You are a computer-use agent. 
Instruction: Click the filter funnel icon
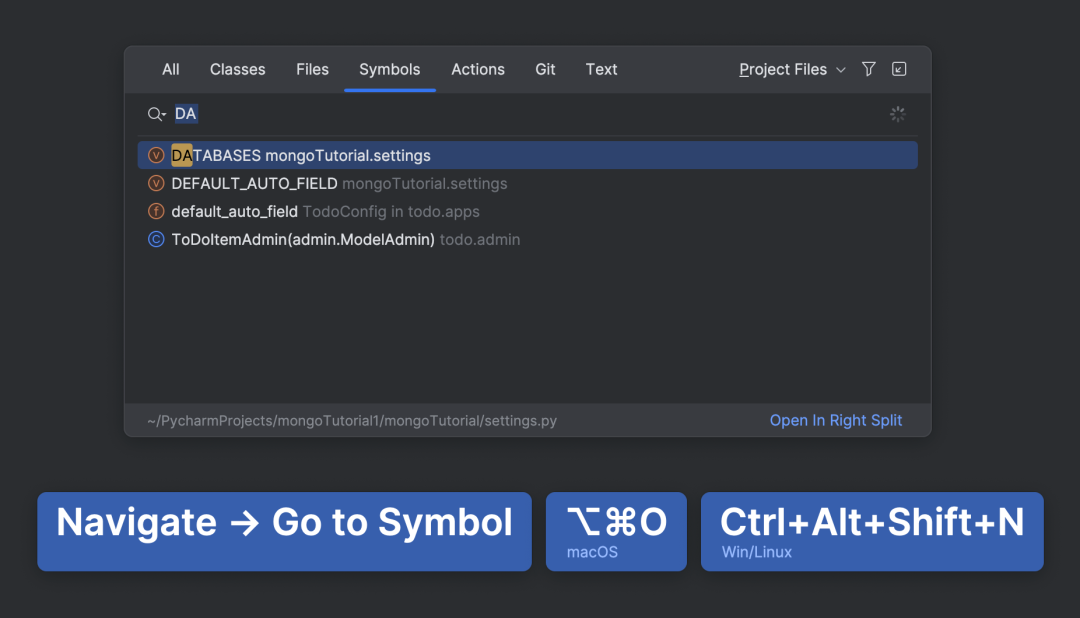coord(869,69)
